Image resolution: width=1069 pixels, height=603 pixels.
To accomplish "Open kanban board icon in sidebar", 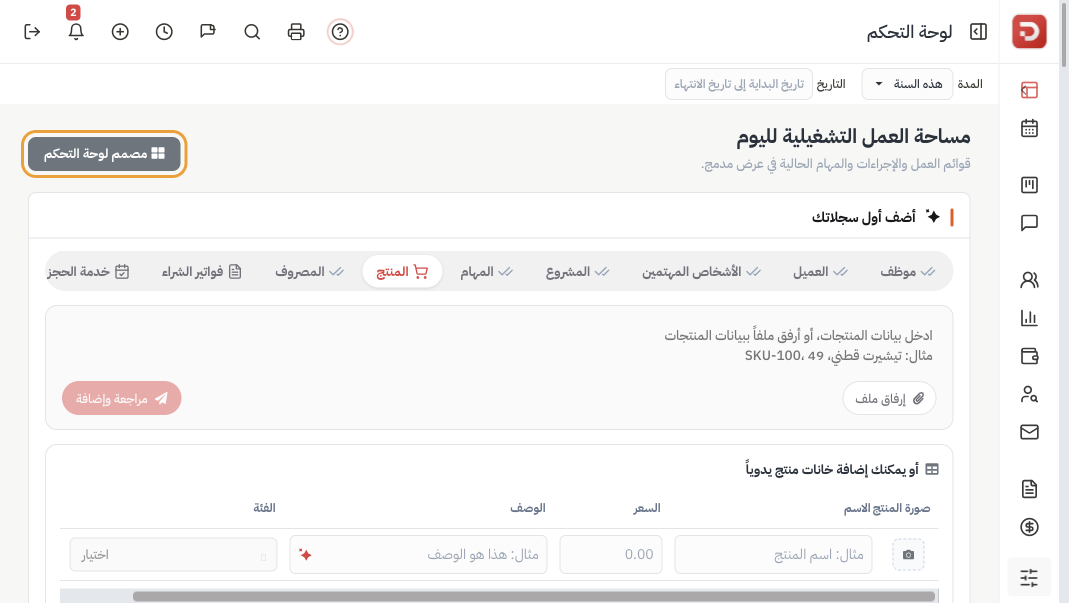I will tap(1029, 184).
